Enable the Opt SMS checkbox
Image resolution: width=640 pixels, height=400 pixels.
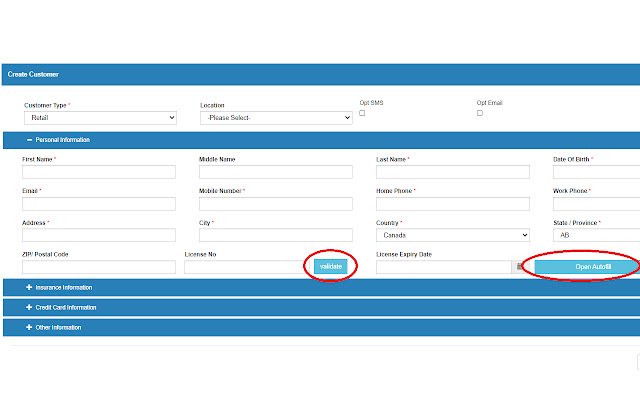click(x=362, y=113)
